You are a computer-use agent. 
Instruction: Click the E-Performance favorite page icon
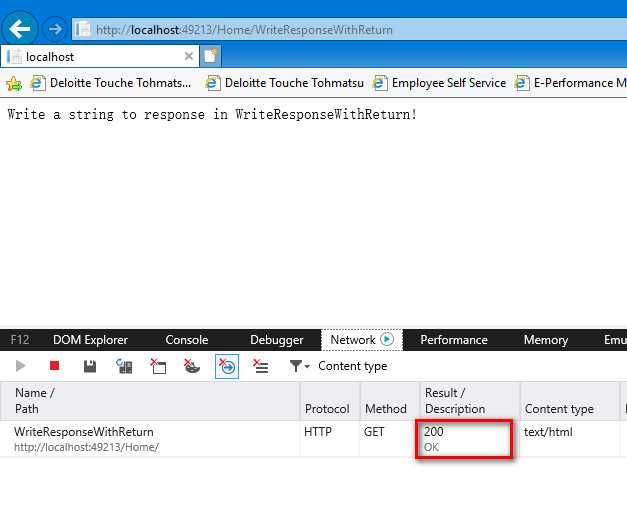point(522,83)
